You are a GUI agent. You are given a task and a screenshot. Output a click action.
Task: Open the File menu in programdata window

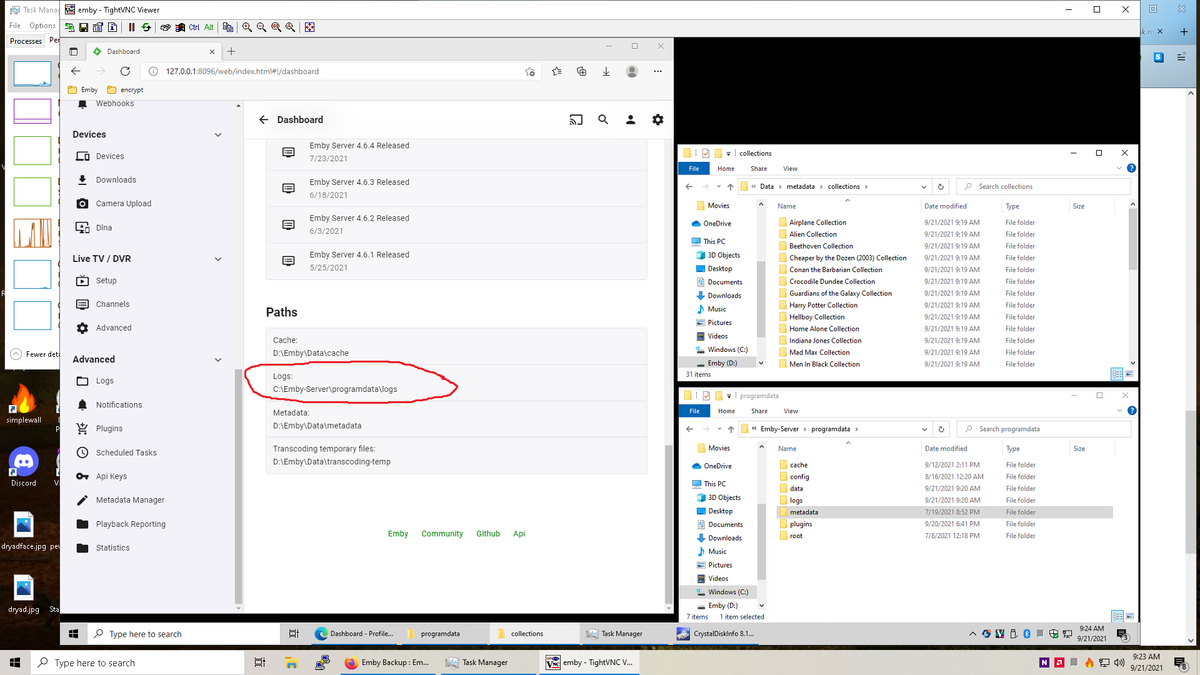(694, 411)
